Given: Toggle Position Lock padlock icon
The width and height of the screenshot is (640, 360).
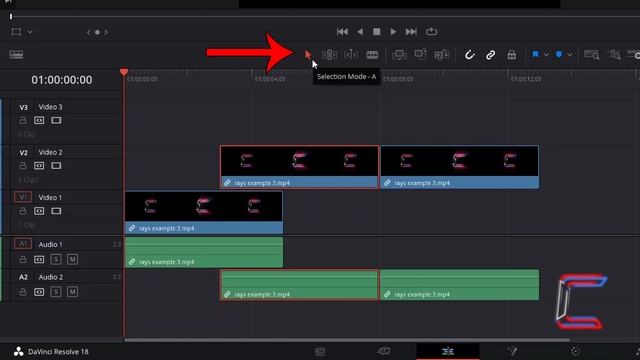Looking at the screenshot, I should tap(511, 55).
